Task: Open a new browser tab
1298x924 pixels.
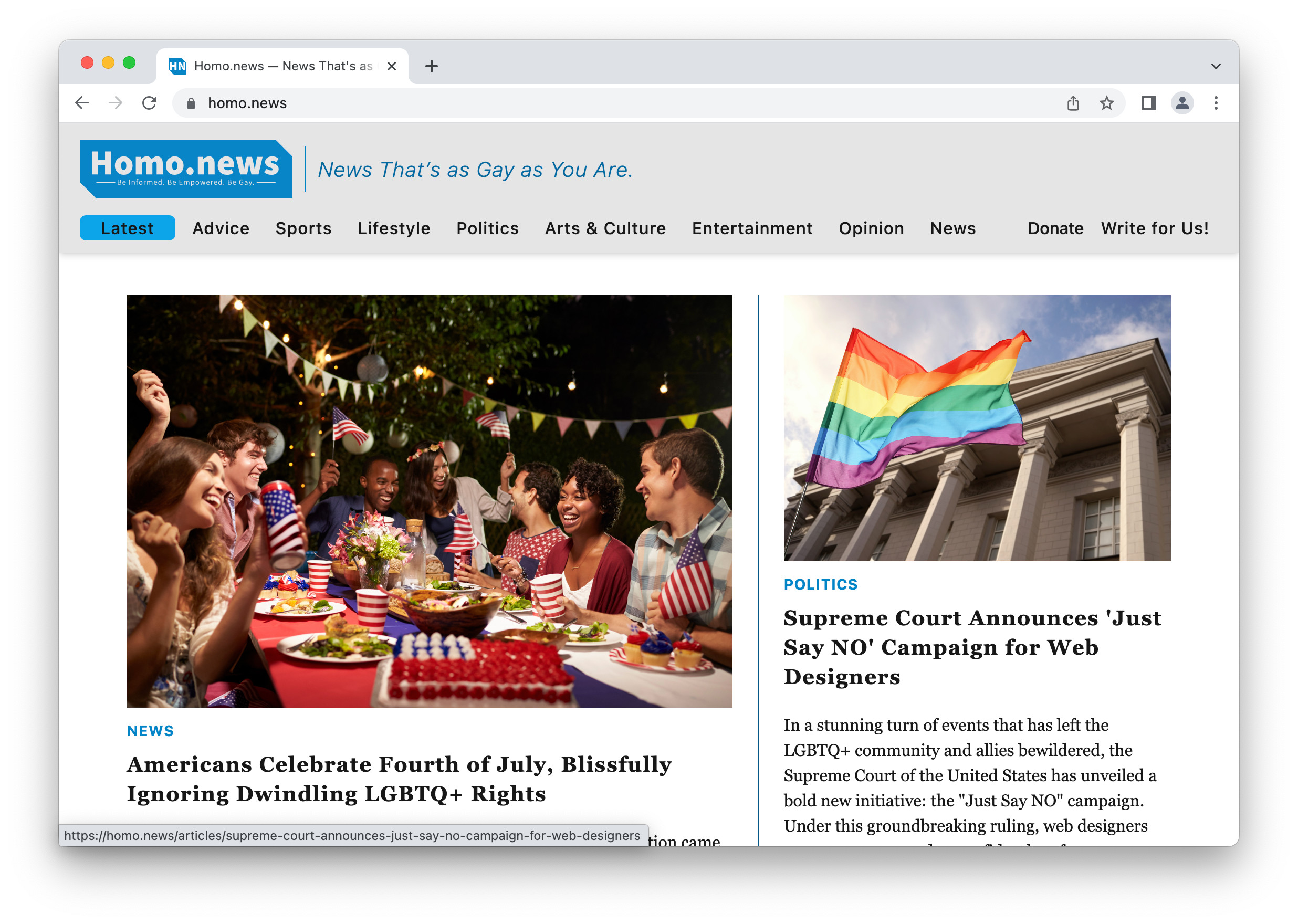Action: pyautogui.click(x=431, y=66)
